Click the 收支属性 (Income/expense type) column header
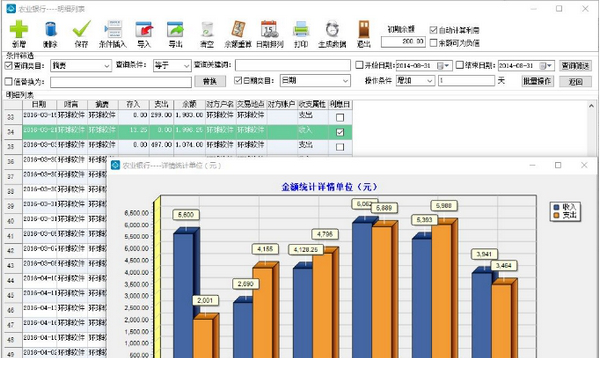This screenshot has height=372, width=600. [313, 104]
